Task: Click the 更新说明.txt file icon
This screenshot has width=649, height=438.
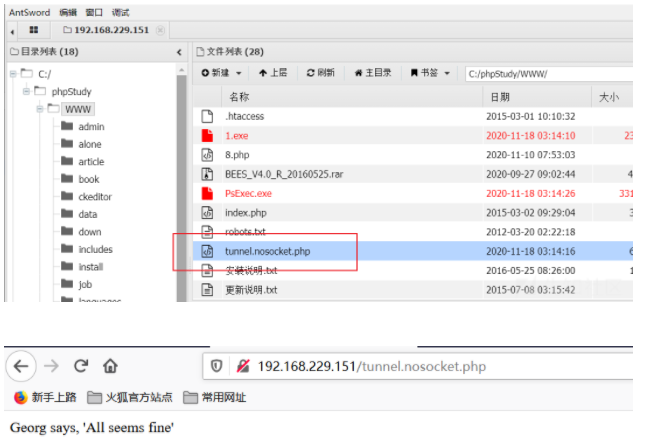Action: click(207, 290)
